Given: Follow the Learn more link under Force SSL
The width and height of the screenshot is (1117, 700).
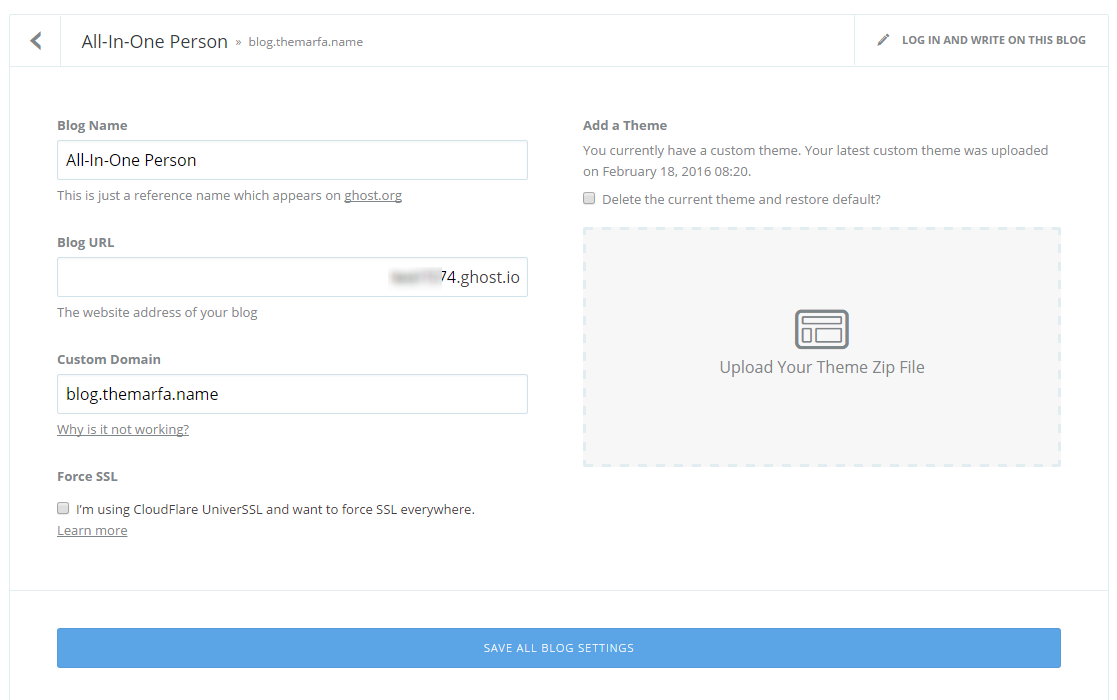Looking at the screenshot, I should coord(92,531).
